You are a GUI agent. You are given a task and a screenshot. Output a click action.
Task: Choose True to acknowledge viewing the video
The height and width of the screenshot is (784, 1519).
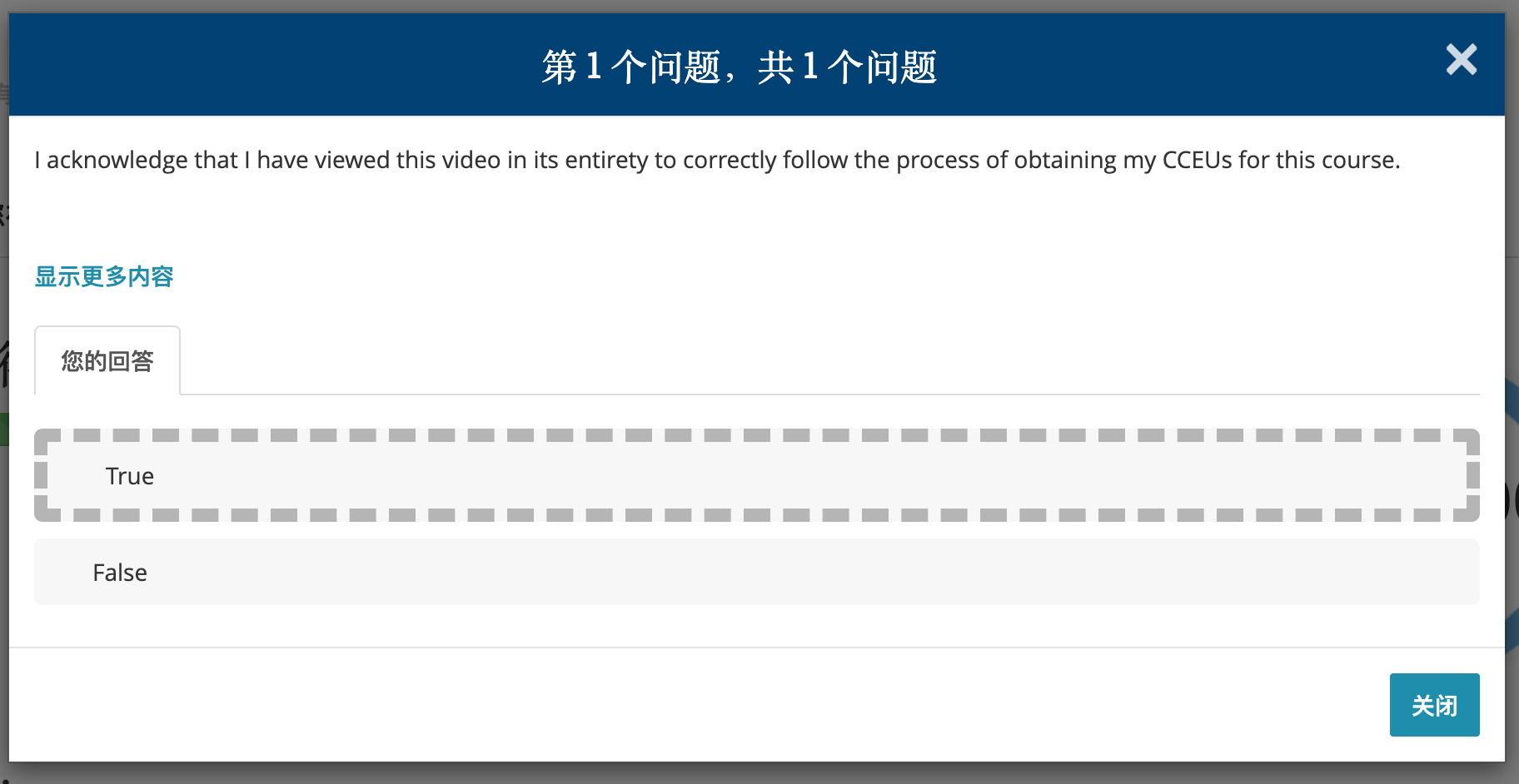coord(756,476)
